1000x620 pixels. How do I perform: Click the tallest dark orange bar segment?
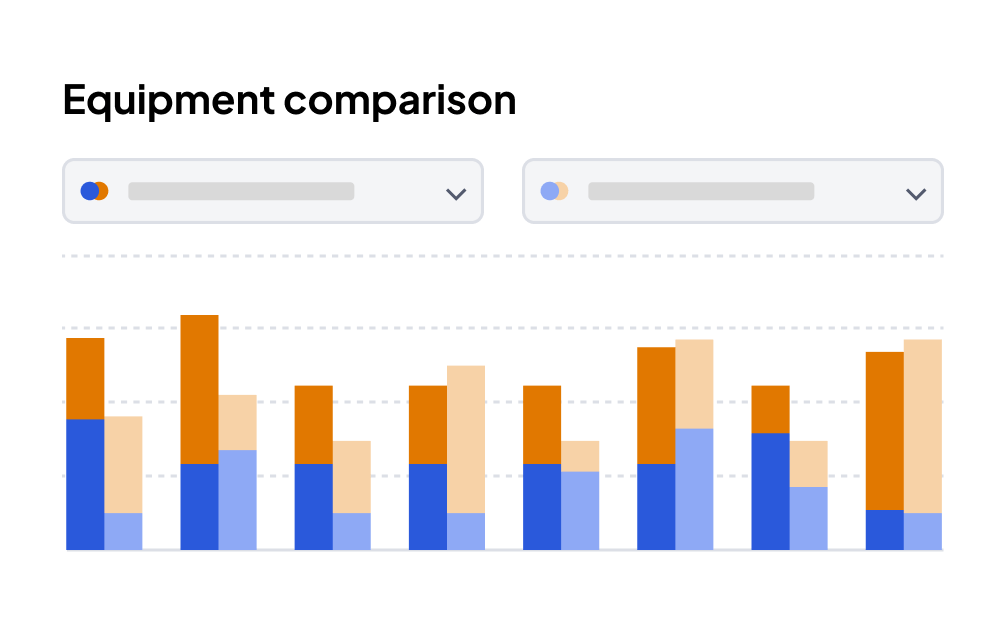click(x=199, y=389)
